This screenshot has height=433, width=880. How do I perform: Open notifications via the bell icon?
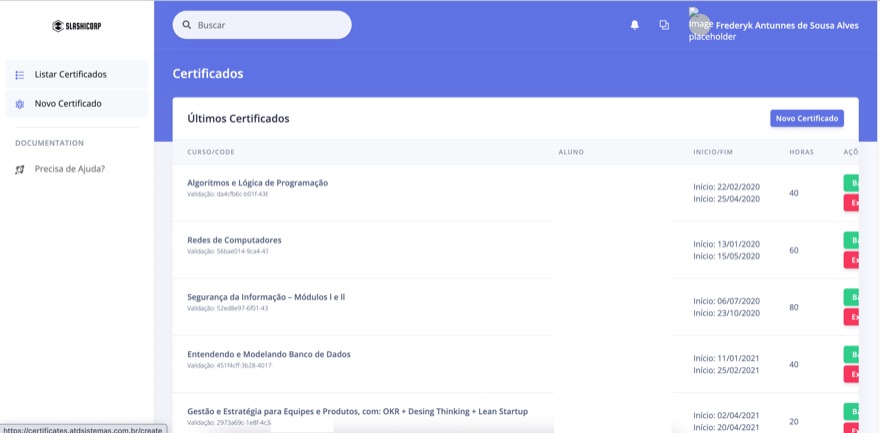coord(635,25)
